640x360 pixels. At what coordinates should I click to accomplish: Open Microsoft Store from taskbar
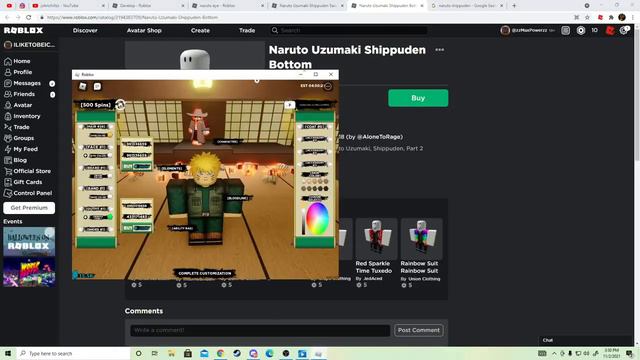click(x=188, y=353)
